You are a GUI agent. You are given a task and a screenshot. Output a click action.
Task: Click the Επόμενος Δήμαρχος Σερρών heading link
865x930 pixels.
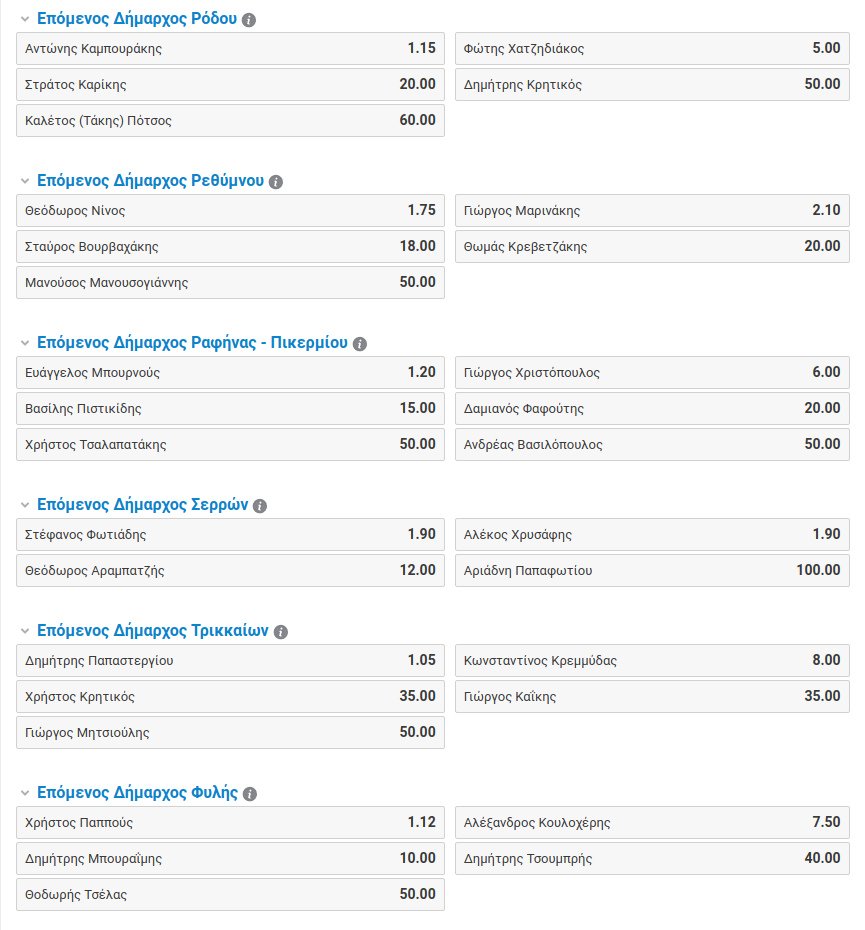[142, 505]
